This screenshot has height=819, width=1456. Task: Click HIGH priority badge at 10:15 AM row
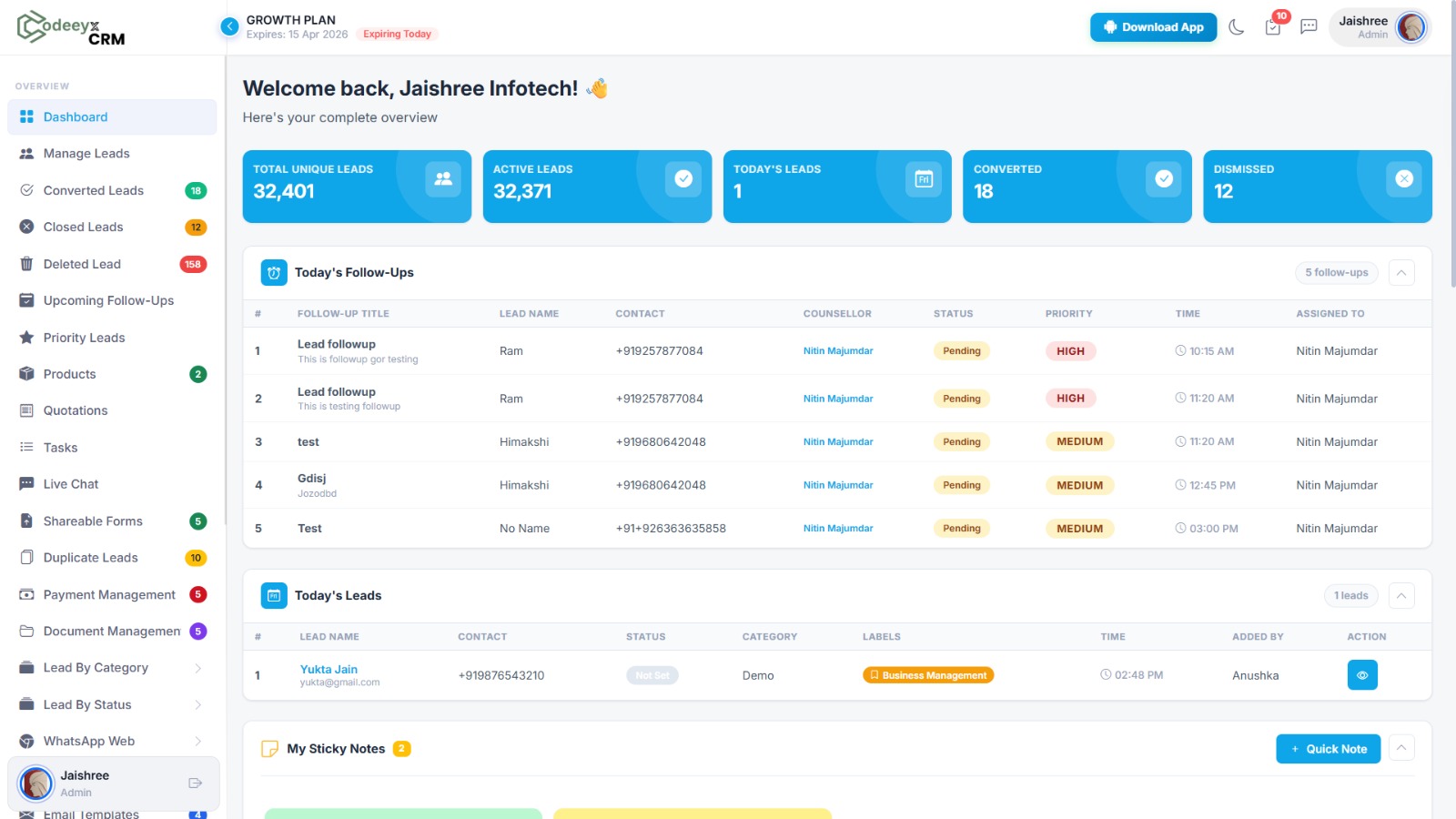1070,351
